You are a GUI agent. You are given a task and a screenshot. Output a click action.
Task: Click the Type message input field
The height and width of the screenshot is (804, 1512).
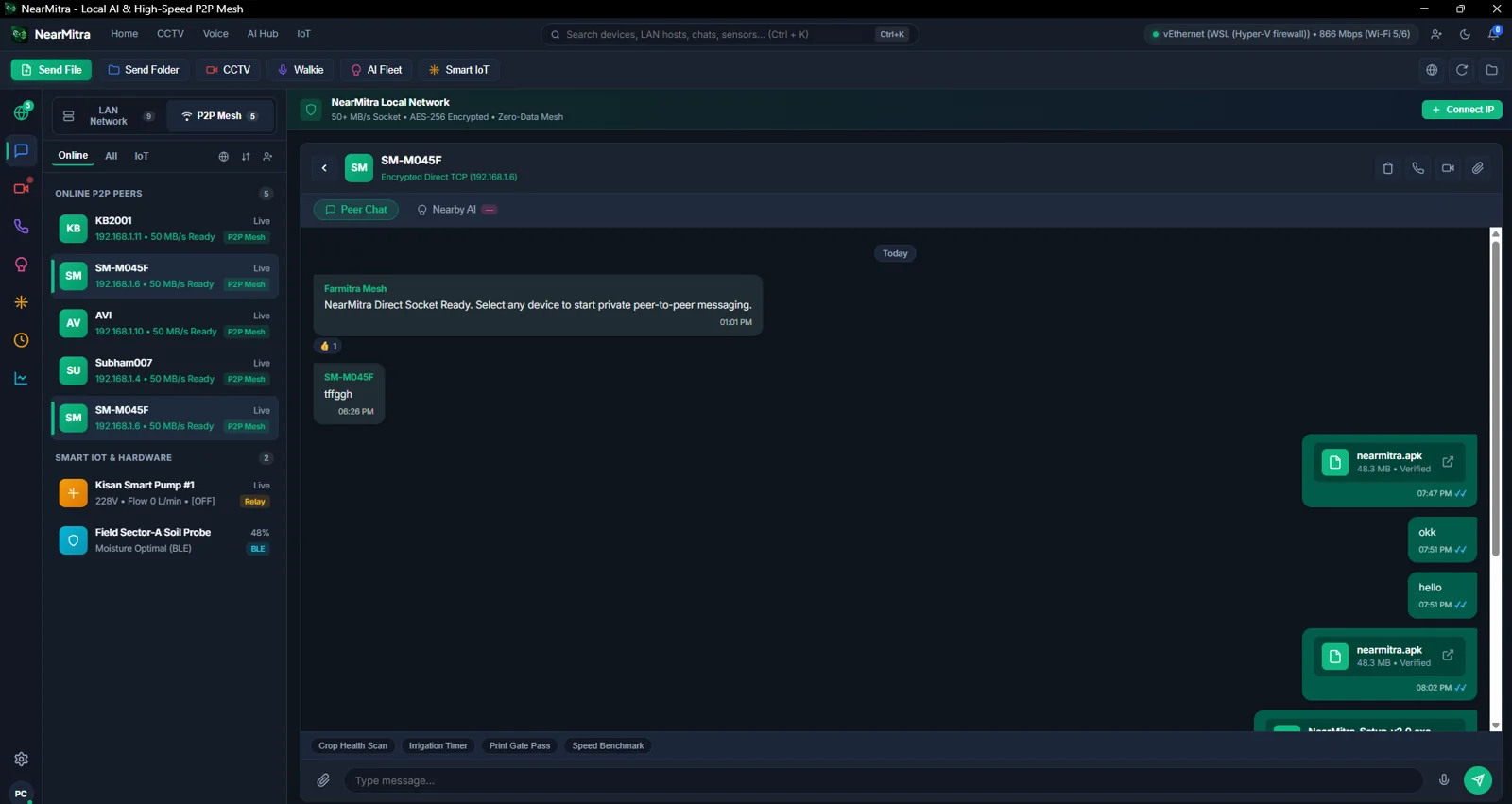click(883, 780)
